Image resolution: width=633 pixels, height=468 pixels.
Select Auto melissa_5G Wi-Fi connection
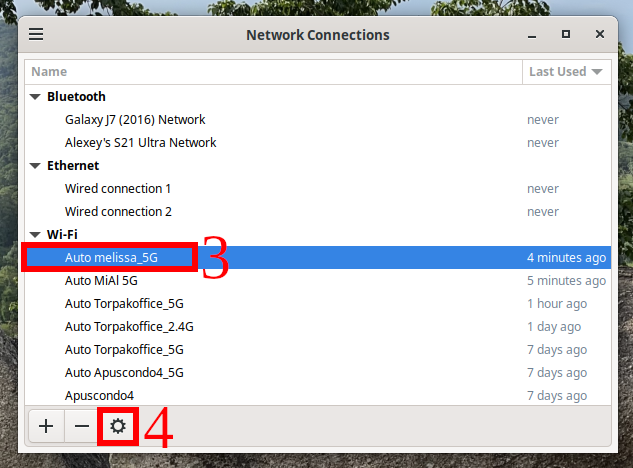tap(111, 258)
